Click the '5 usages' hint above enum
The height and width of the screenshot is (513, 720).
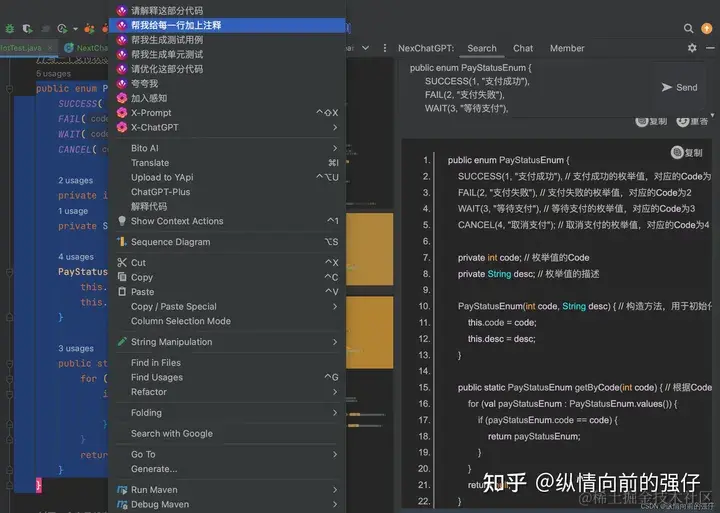coord(53,73)
